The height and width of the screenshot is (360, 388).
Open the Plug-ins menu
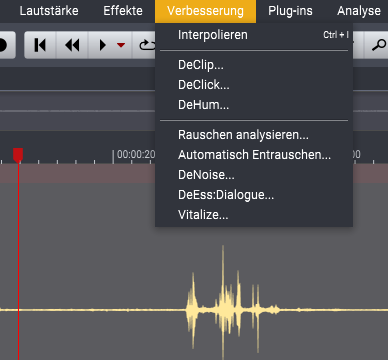click(290, 11)
